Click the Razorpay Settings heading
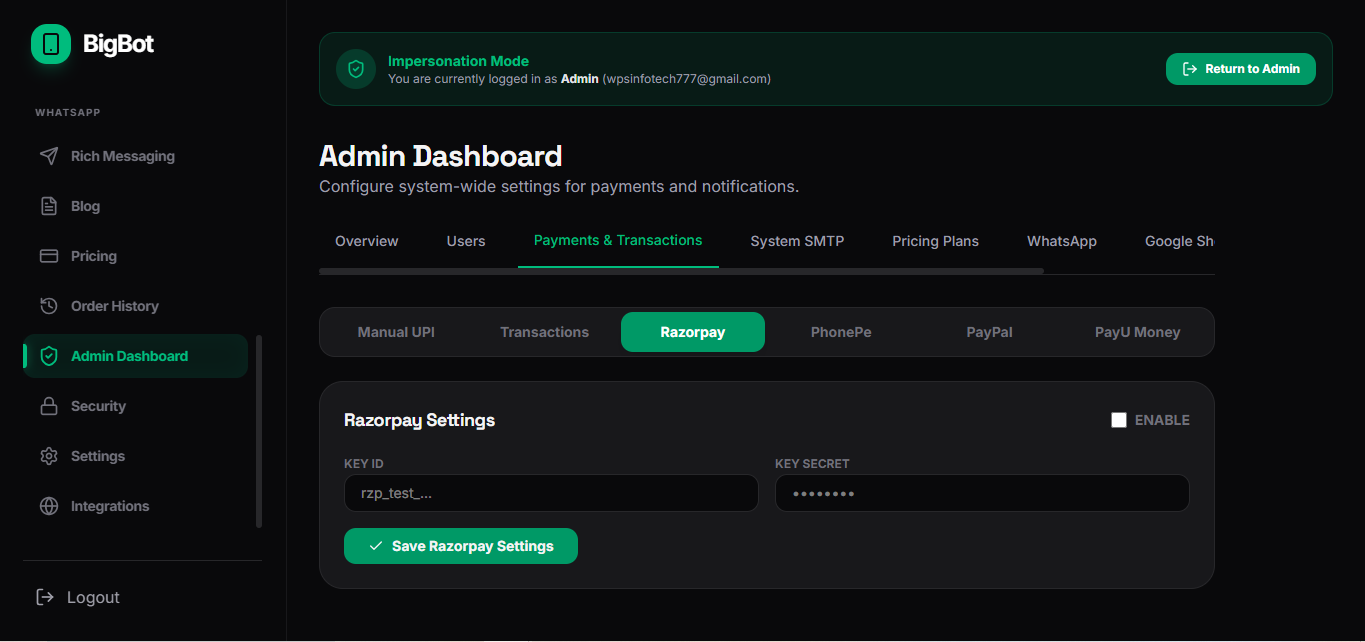Viewport: 1365px width, 642px height. [x=419, y=420]
